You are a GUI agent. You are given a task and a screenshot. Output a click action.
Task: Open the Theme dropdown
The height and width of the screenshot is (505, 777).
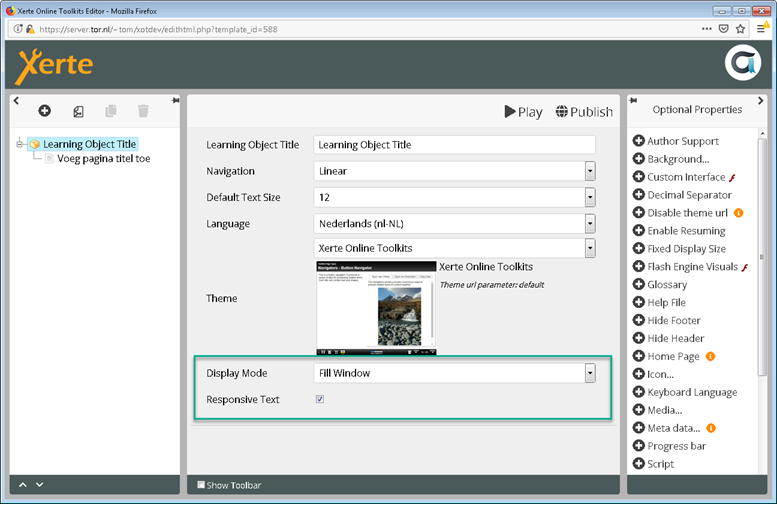pos(590,248)
